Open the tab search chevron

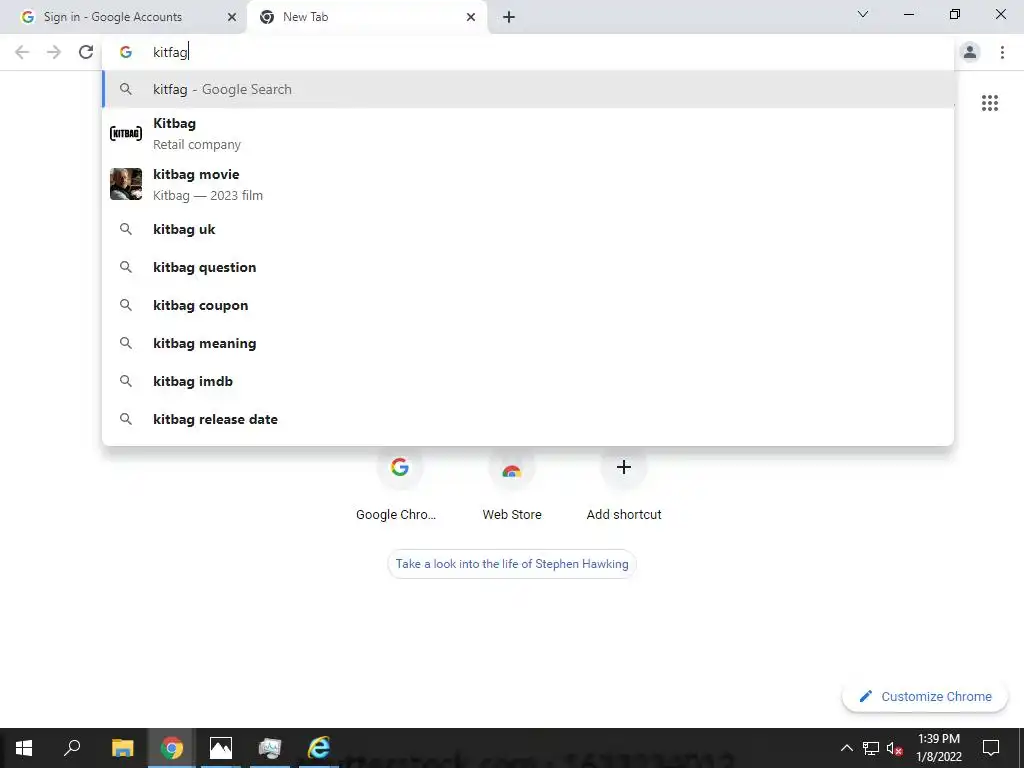pyautogui.click(x=863, y=14)
